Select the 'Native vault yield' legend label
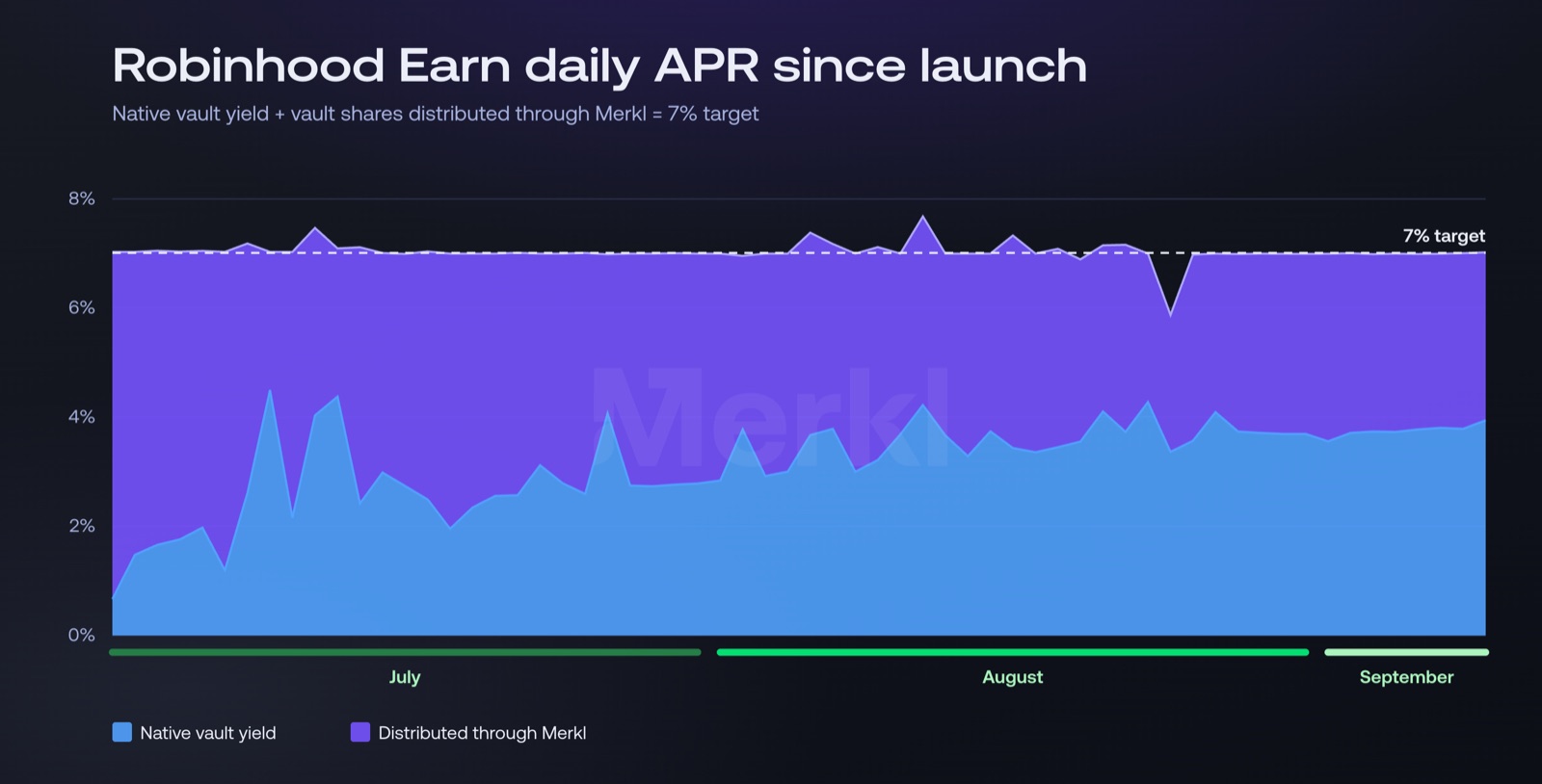1542x784 pixels. tap(208, 733)
